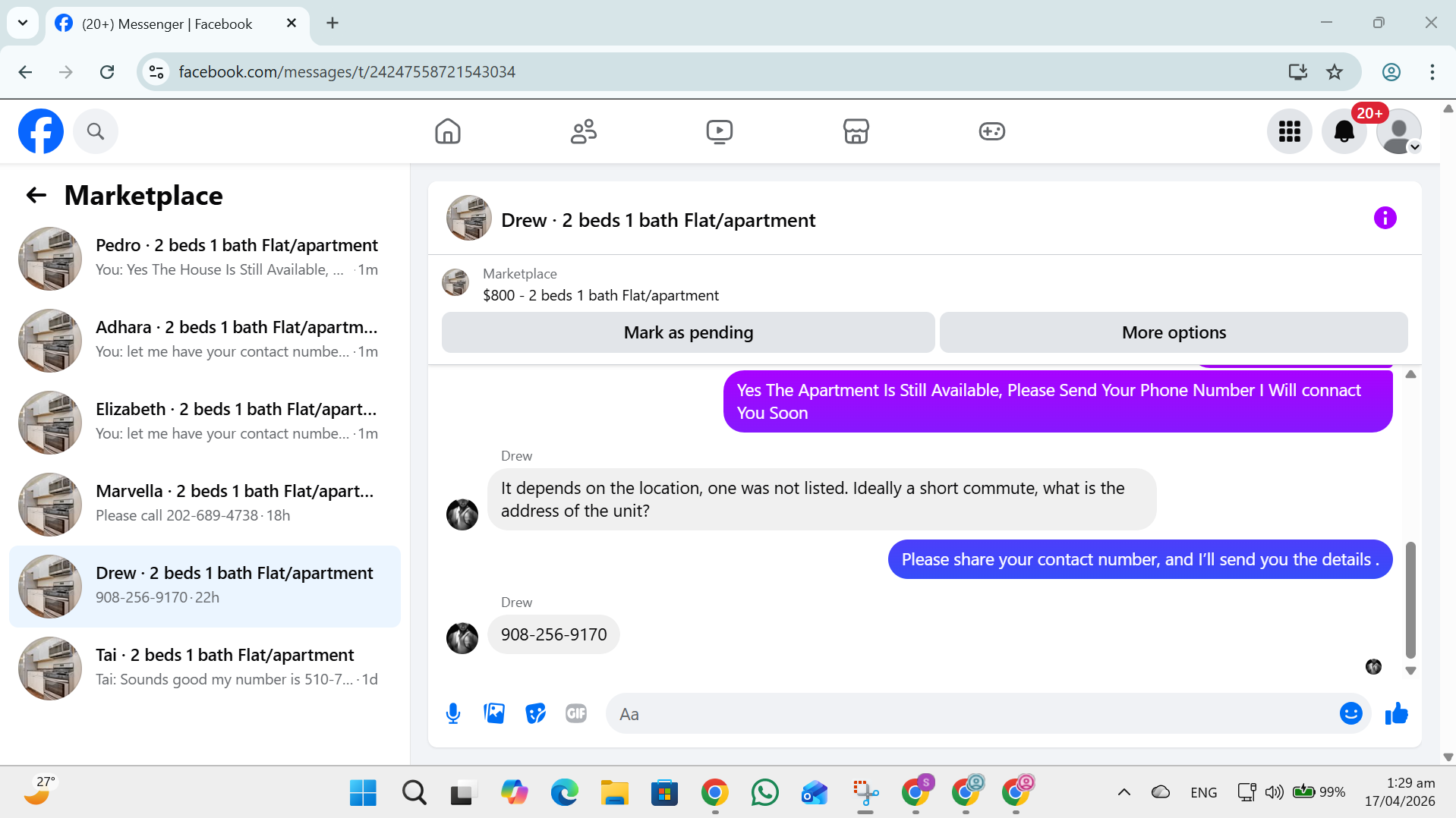1456x818 pixels.
Task: Open account profile menu avatar
Action: pyautogui.click(x=1399, y=131)
